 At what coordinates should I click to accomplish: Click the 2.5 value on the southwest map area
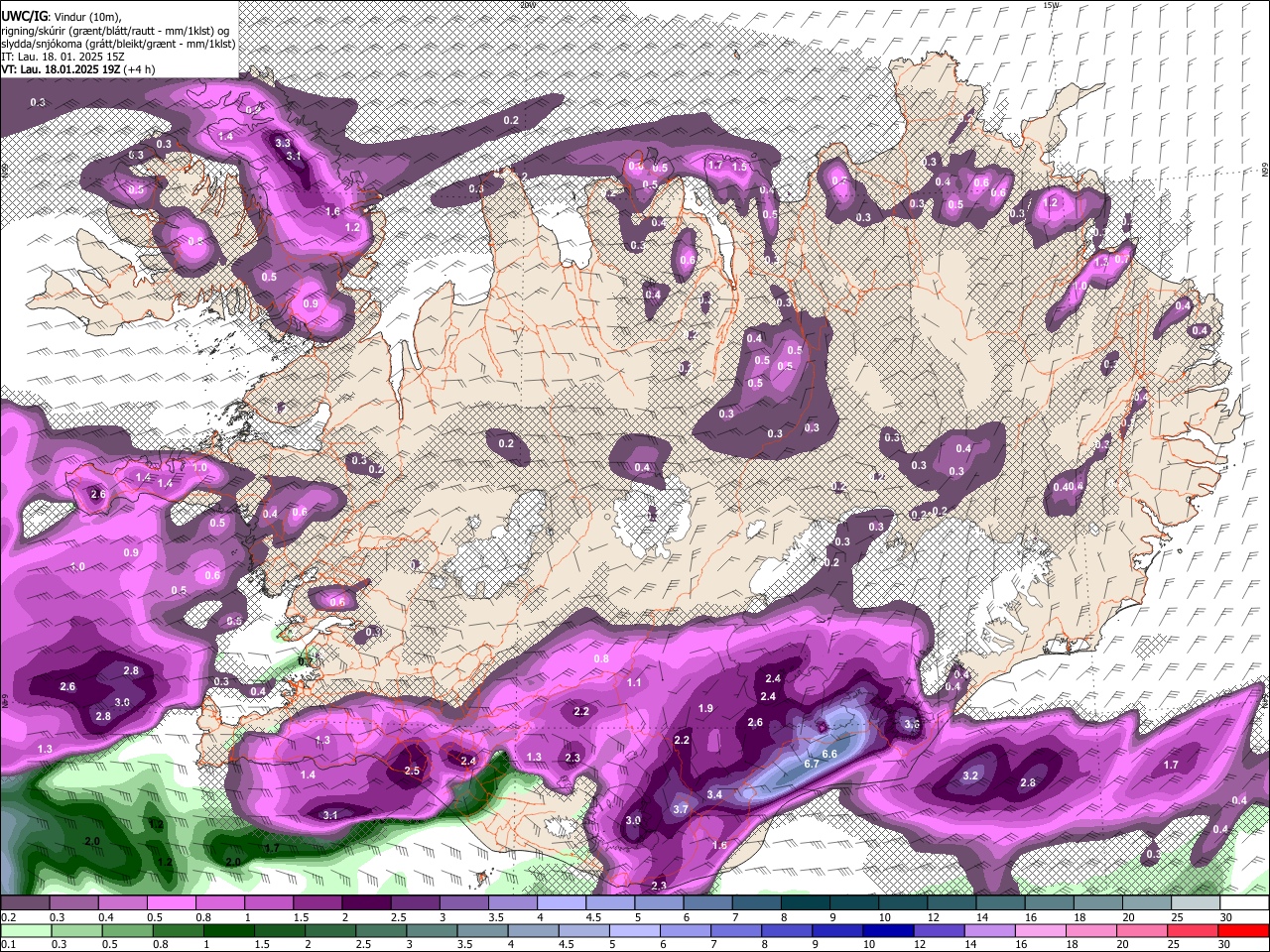[x=413, y=771]
